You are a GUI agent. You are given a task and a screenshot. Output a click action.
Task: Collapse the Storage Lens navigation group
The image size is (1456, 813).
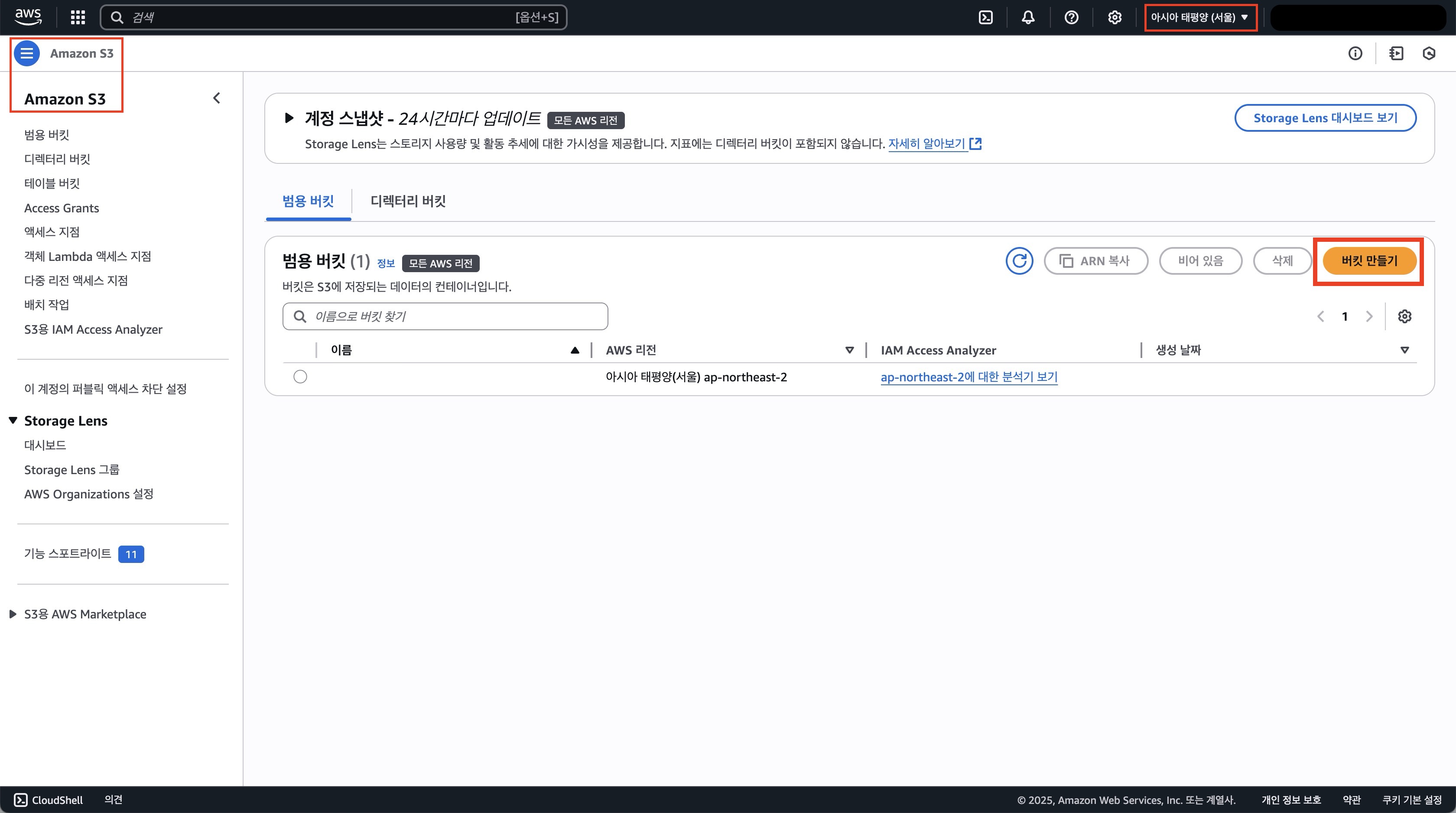pyautogui.click(x=13, y=420)
